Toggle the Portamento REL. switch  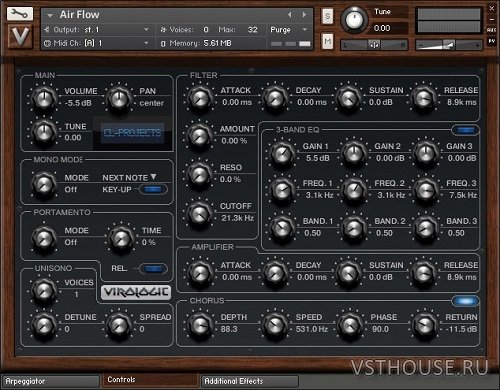[x=153, y=269]
